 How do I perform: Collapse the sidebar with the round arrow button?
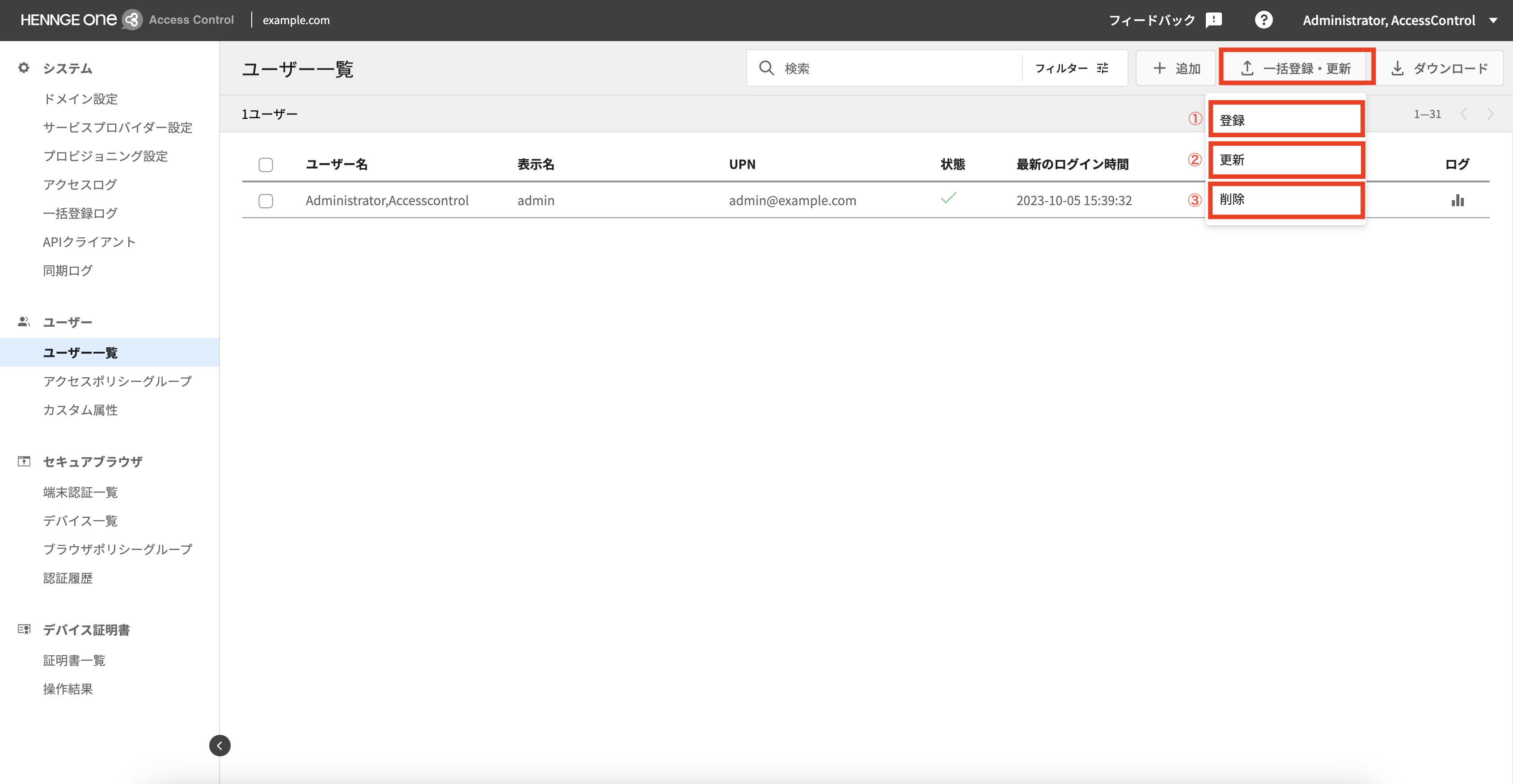point(220,745)
